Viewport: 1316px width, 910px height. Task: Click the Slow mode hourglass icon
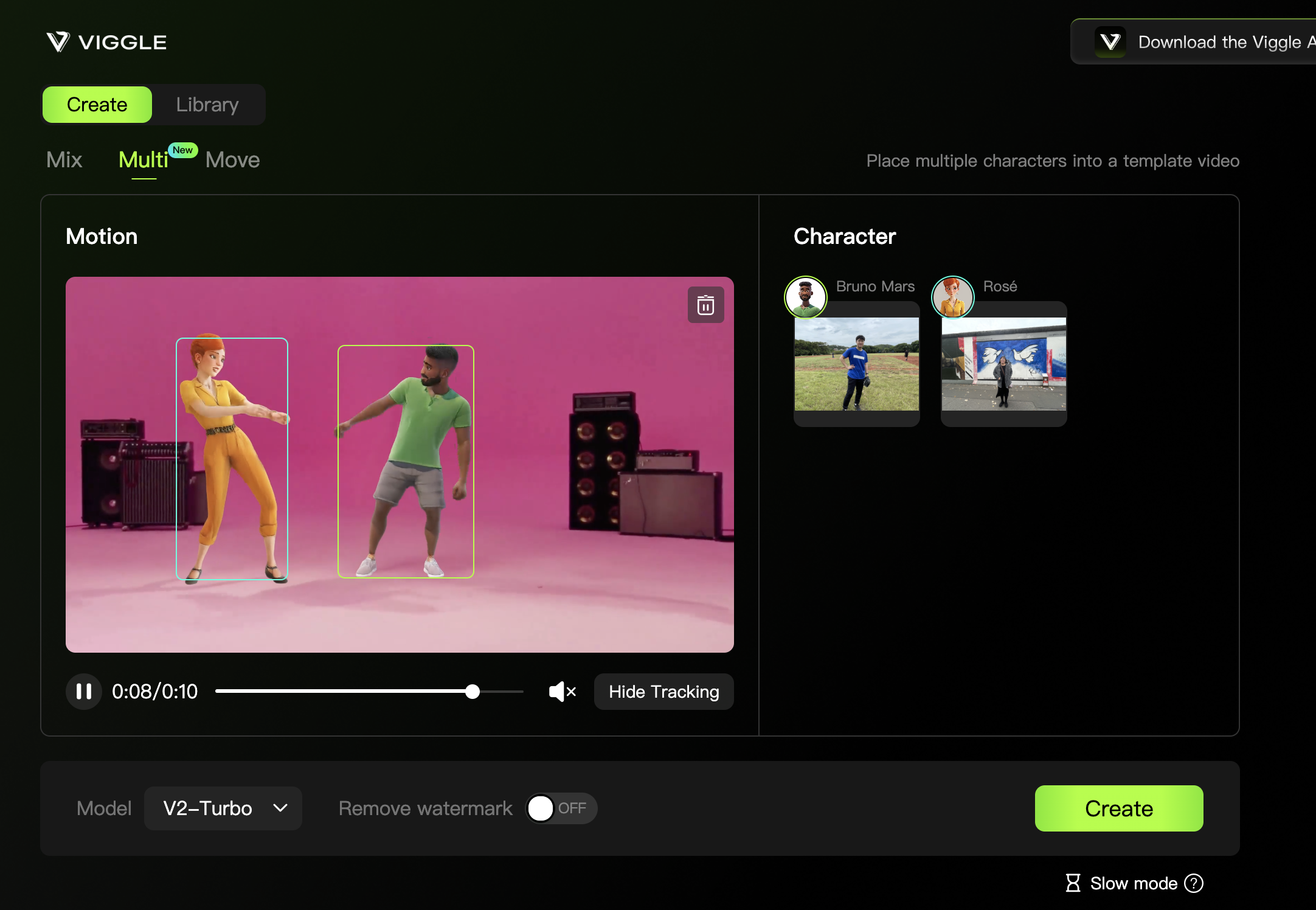[1073, 883]
